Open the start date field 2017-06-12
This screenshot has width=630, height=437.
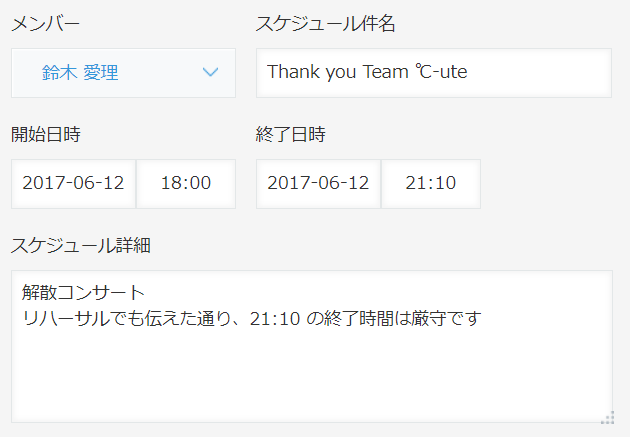73,183
